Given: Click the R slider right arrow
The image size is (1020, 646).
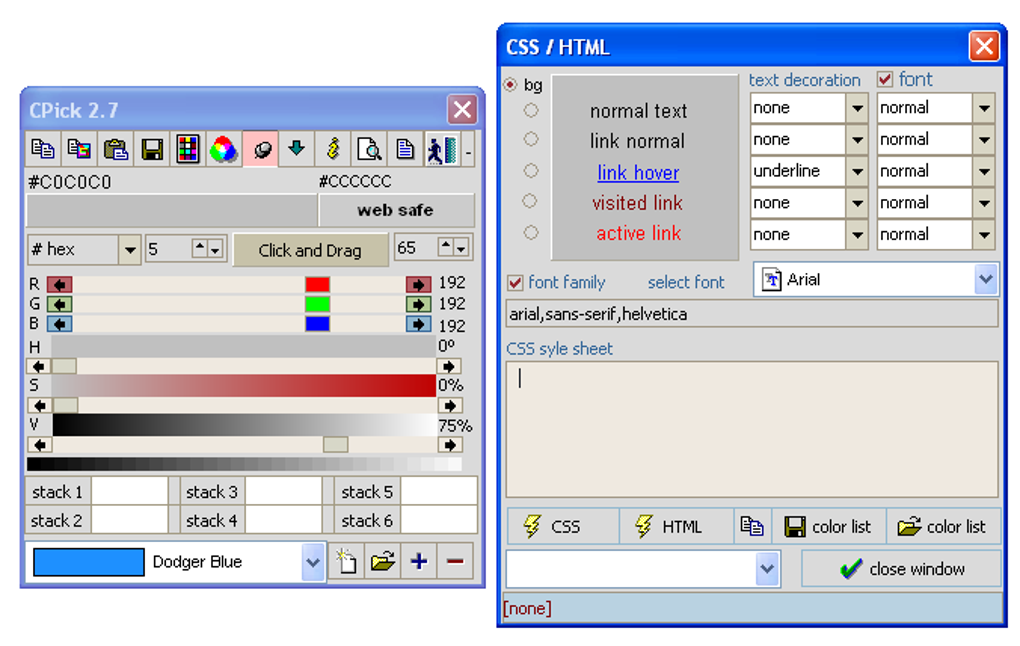Looking at the screenshot, I should pyautogui.click(x=418, y=284).
